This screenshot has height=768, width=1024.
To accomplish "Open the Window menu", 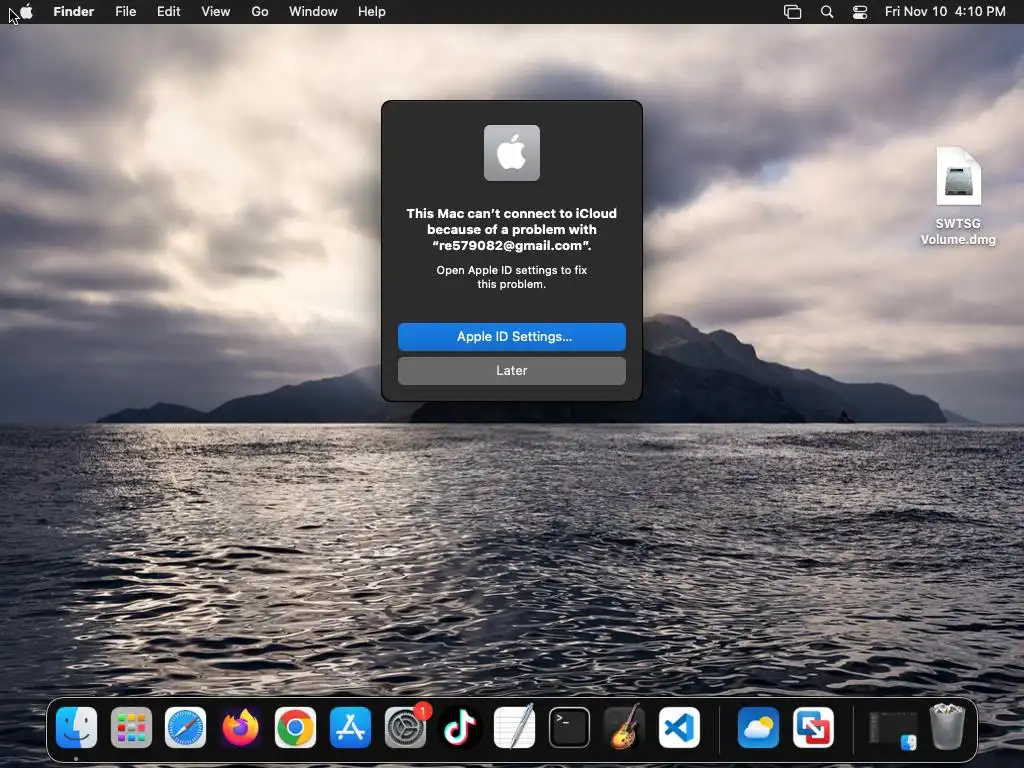I will tap(313, 12).
